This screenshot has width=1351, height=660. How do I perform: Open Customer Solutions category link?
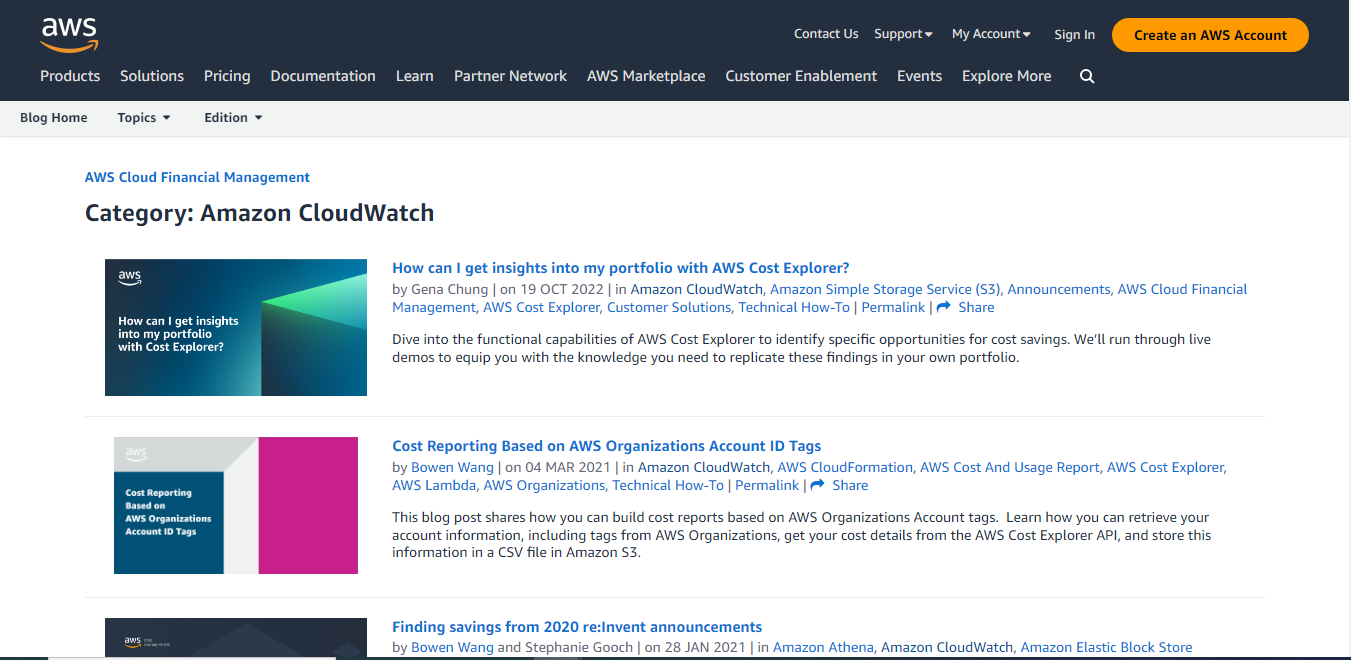(x=669, y=307)
